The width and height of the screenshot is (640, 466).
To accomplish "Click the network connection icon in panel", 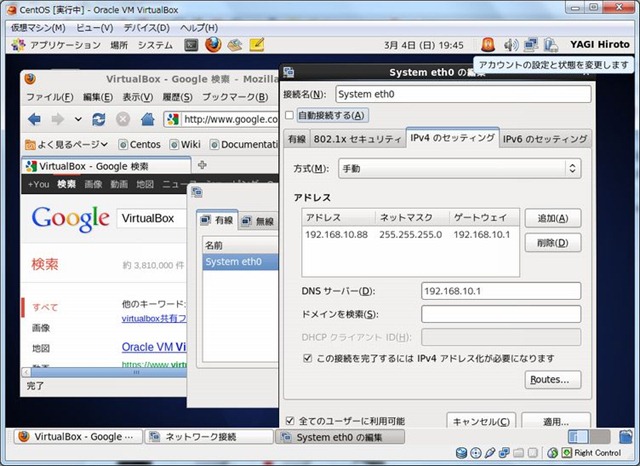I will pos(530,45).
